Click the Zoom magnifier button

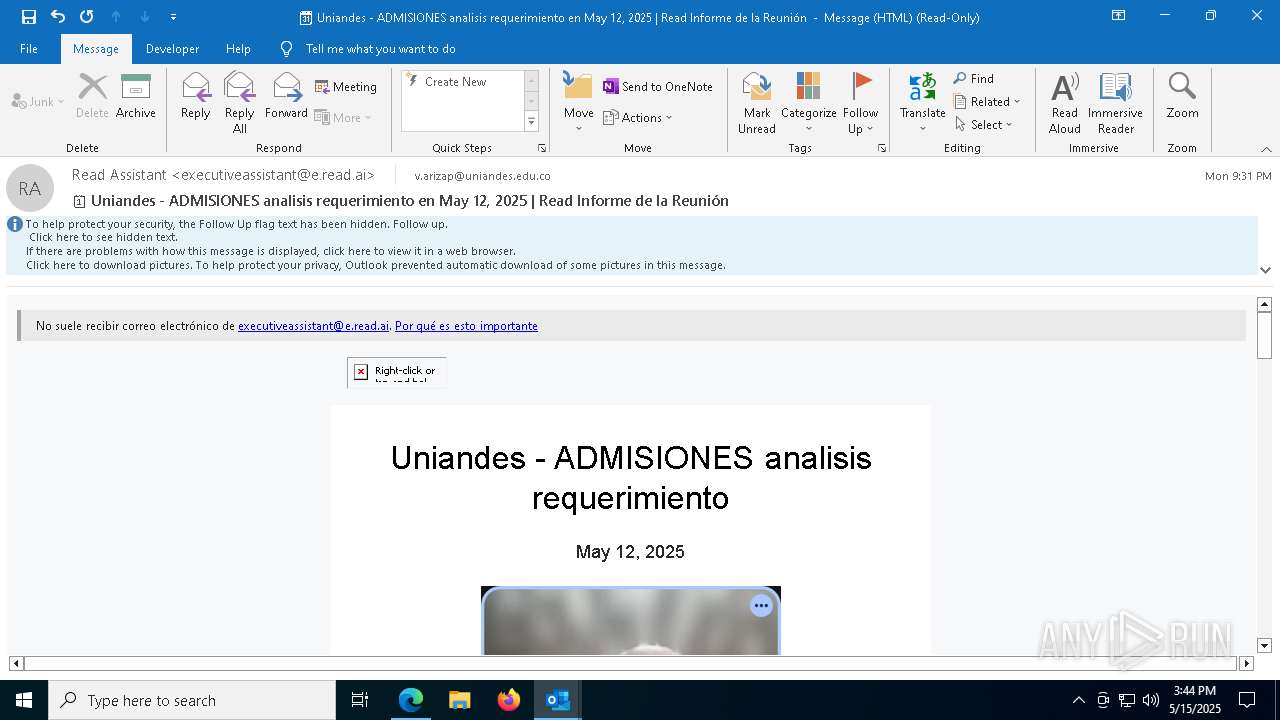pyautogui.click(x=1182, y=97)
